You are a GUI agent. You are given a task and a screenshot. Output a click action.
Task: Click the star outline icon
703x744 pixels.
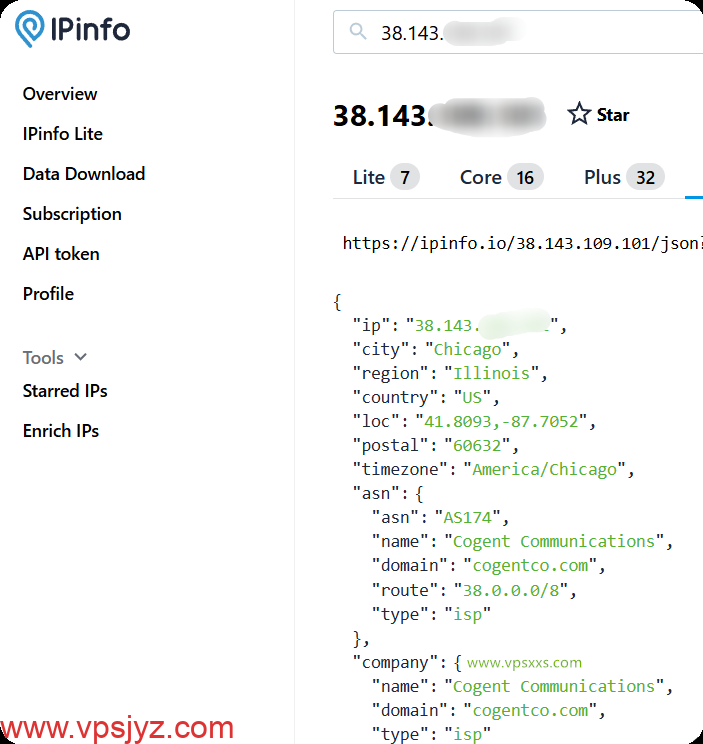579,114
